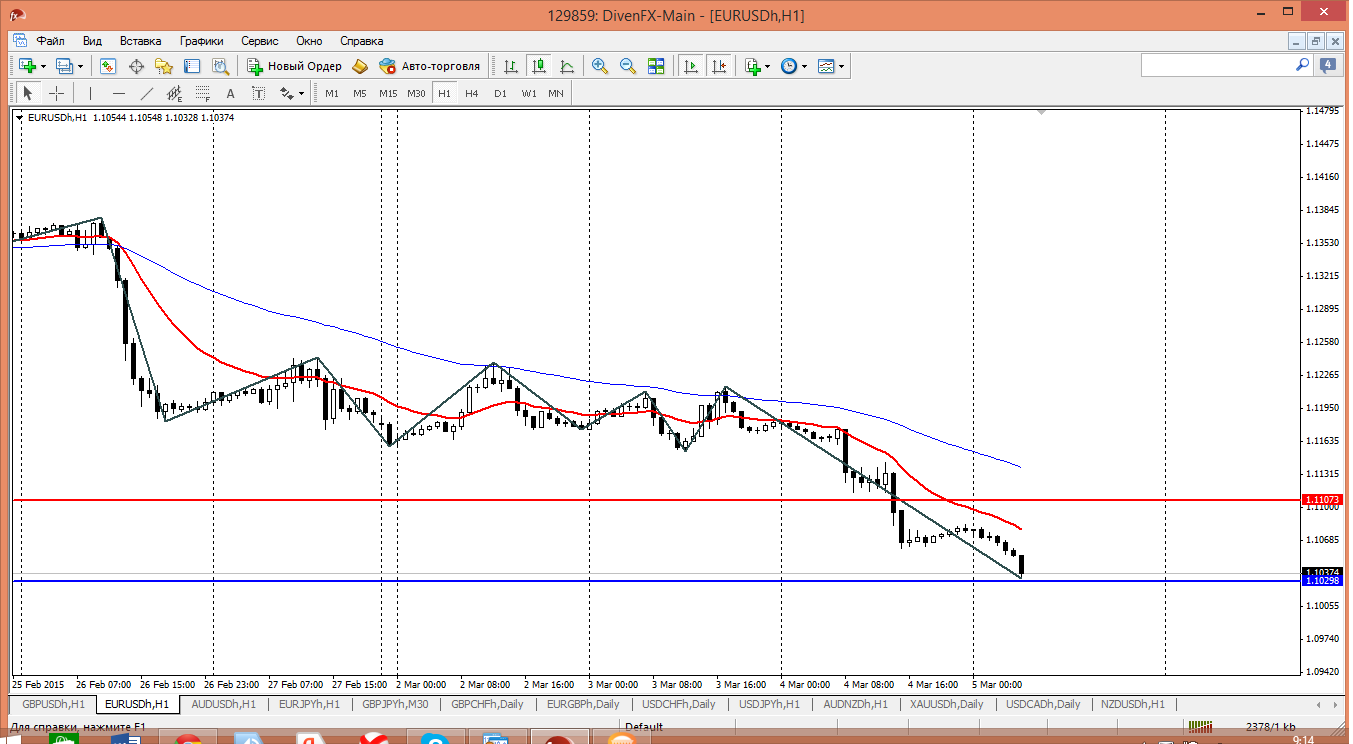This screenshot has height=744, width=1353.
Task: Expand the Indicators list dropdown
Action: click(768, 66)
